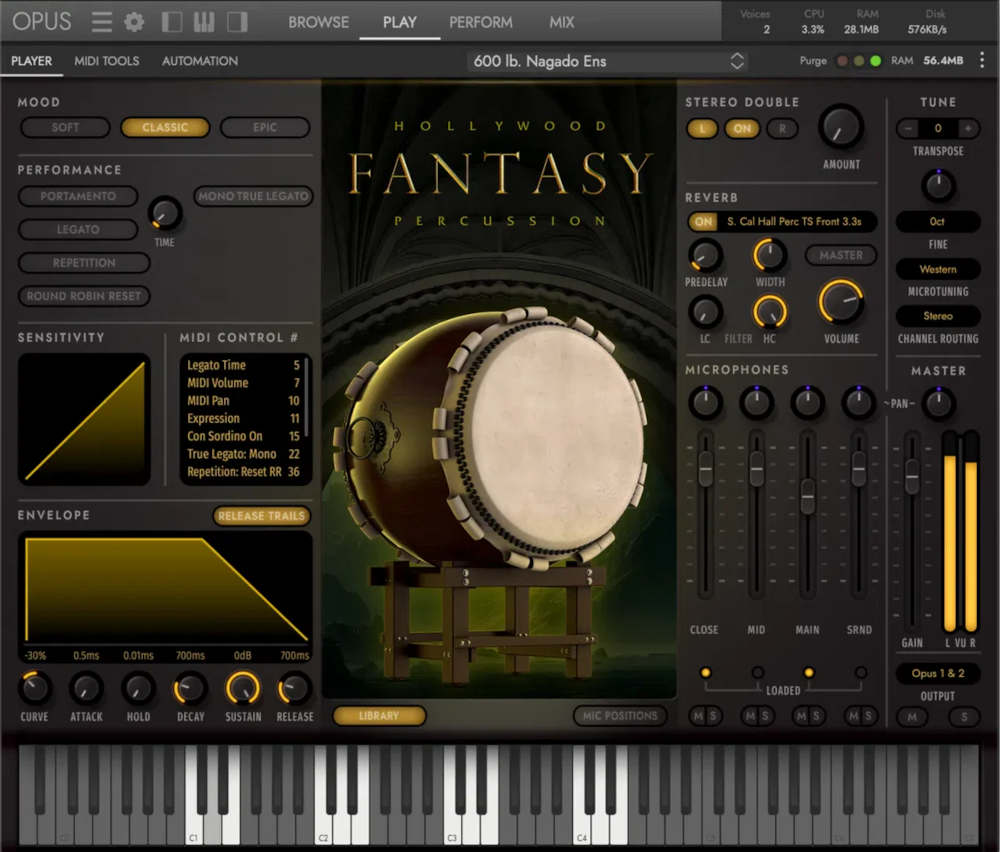Open the 600 lb. Nagado Ens instrument selector
The image size is (1000, 852).
tap(608, 60)
